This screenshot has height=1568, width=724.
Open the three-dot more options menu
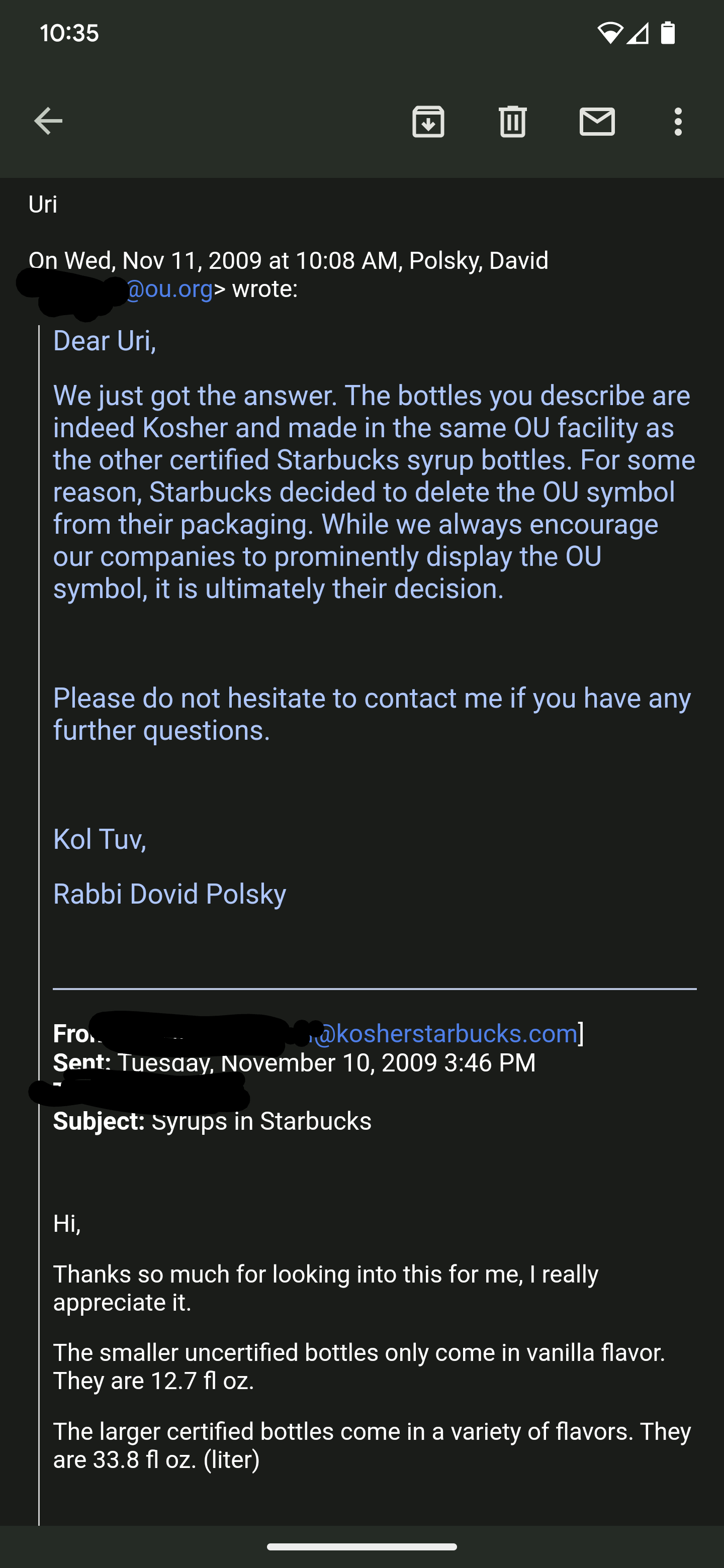click(x=678, y=121)
